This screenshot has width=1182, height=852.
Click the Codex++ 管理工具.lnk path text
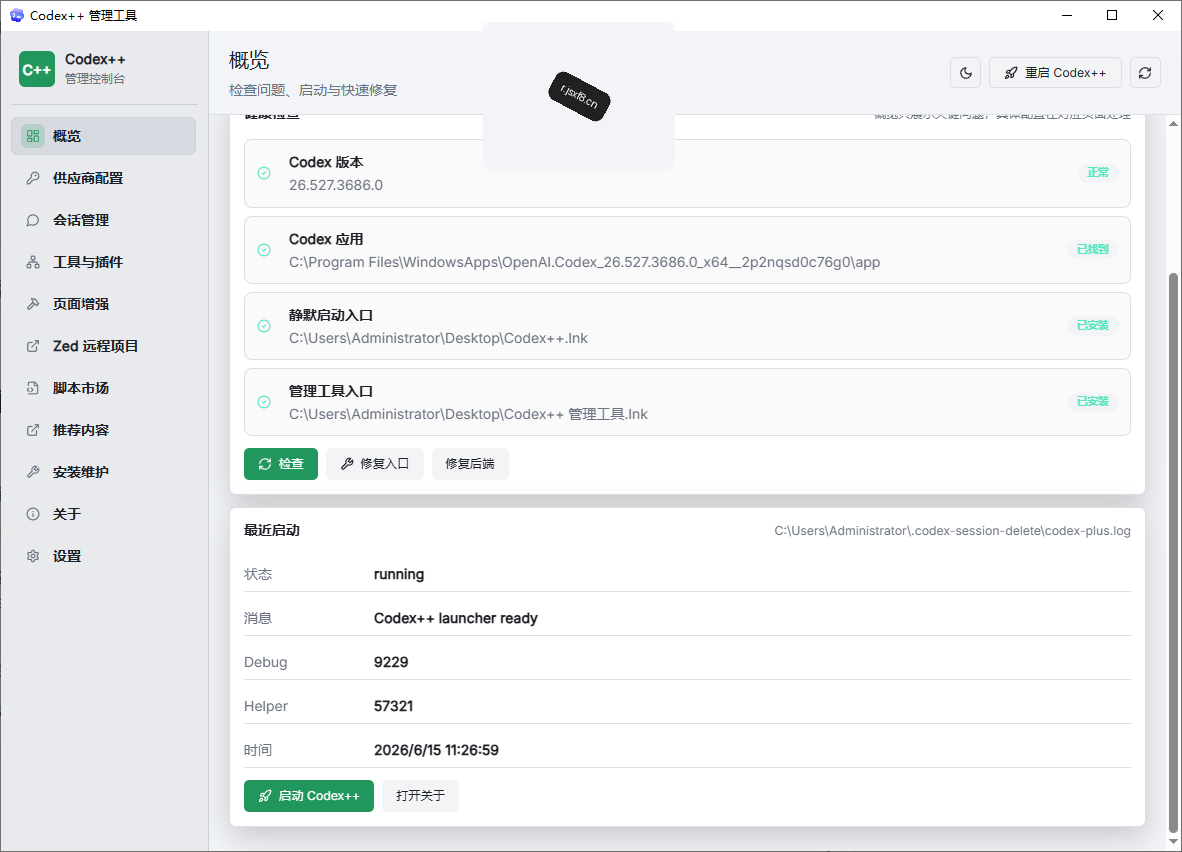[x=468, y=415]
